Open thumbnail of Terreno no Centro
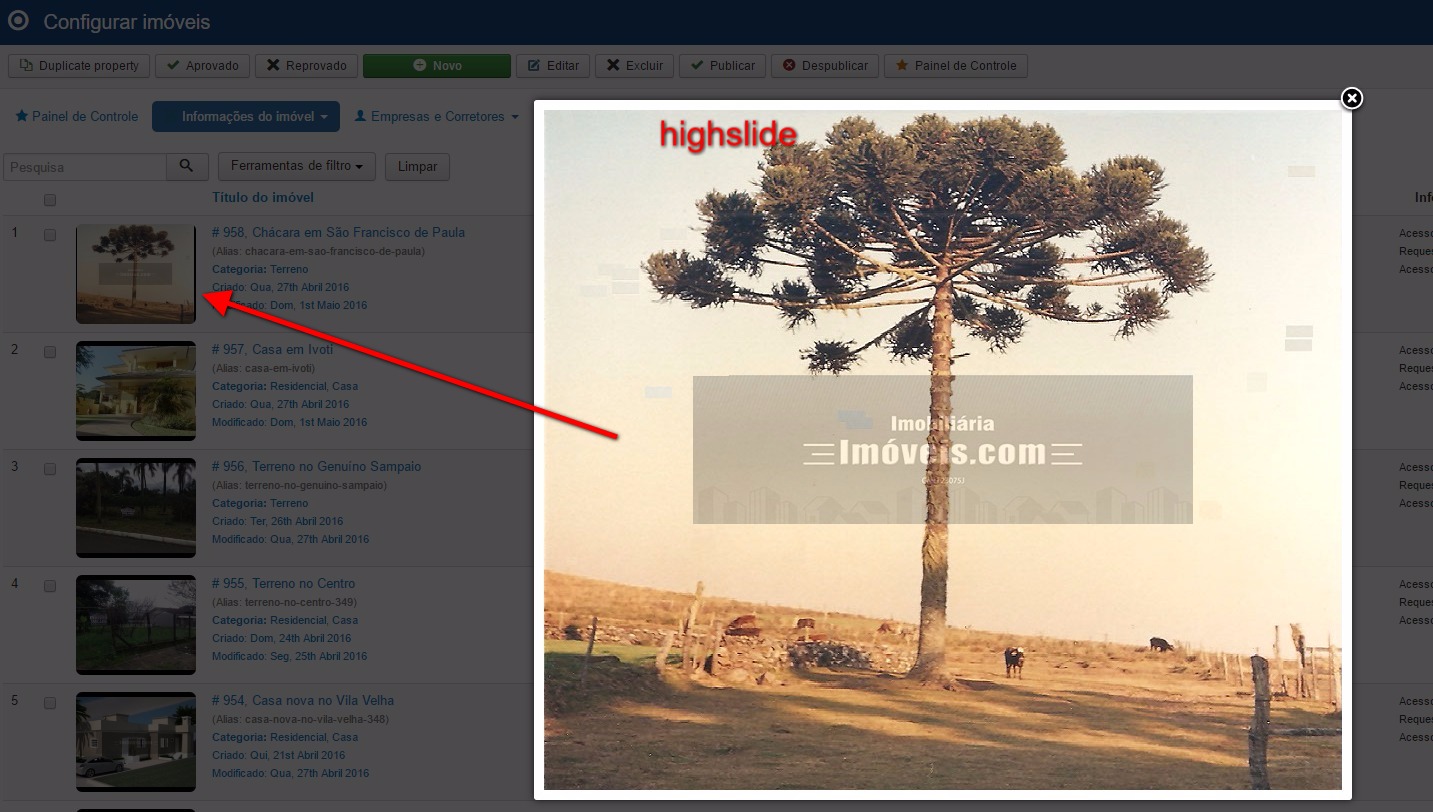Screen dimensions: 1433x812 [x=136, y=625]
